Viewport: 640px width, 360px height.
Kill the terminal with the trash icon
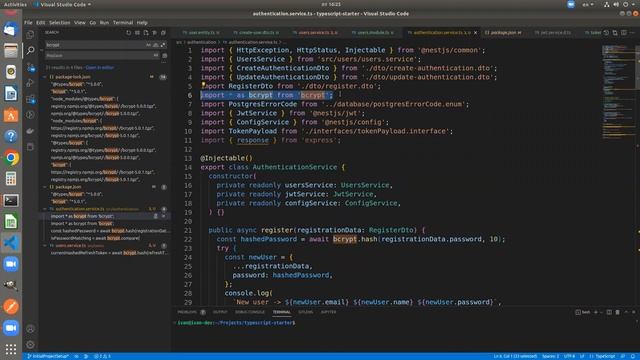(x=618, y=312)
